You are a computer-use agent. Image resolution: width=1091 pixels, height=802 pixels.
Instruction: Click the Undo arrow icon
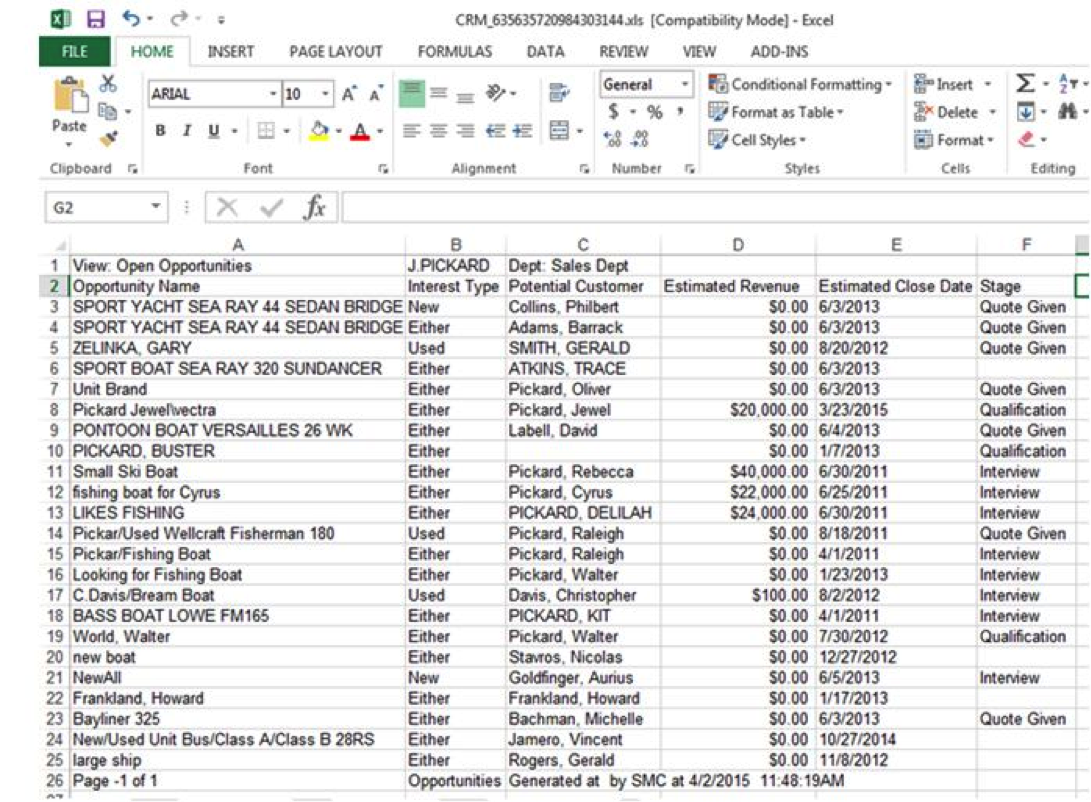[x=131, y=18]
